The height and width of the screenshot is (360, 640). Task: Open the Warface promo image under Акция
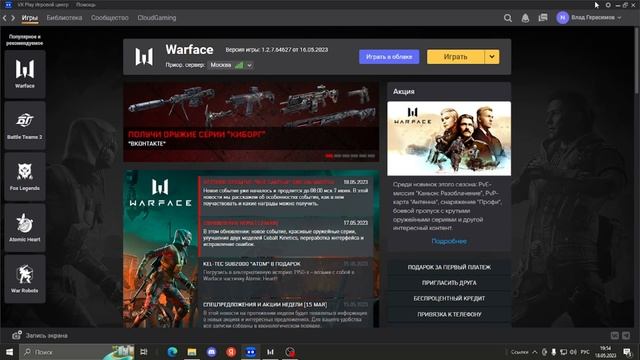(449, 139)
